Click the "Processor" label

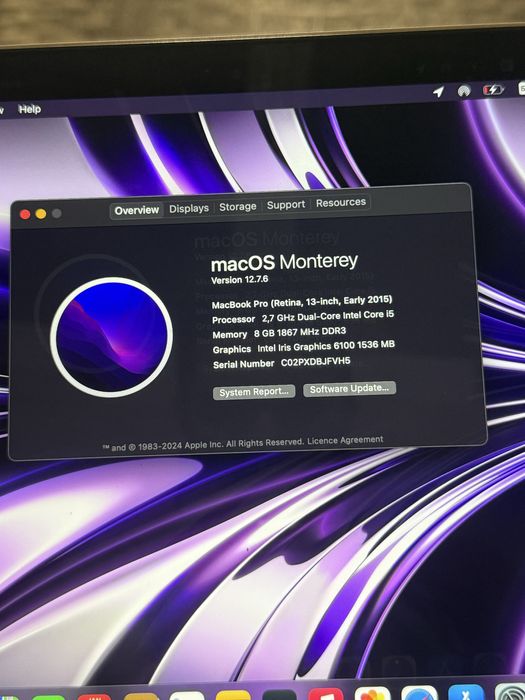coord(233,320)
